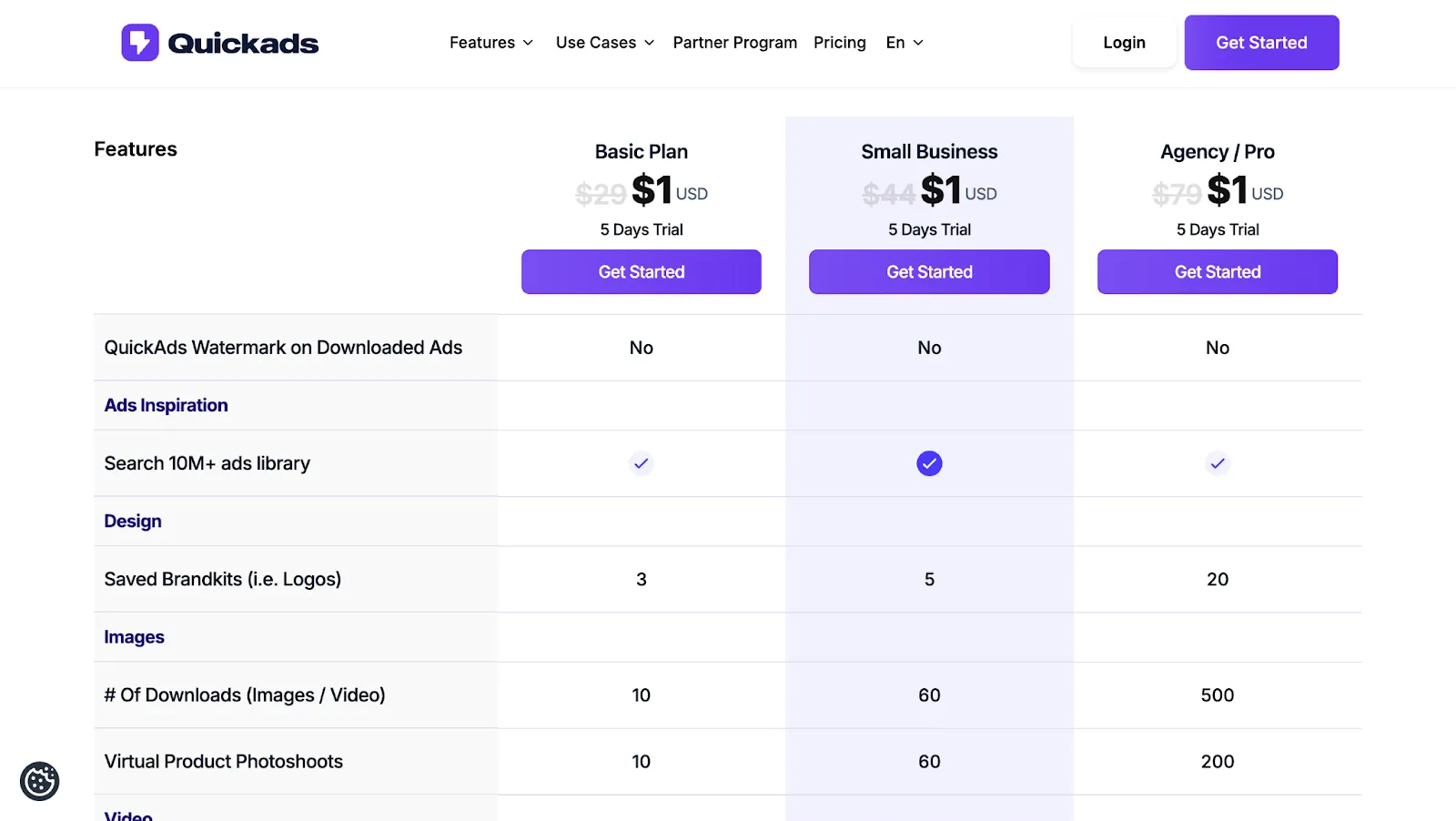
Task: Click Agency / Pro ads library checkmark
Action: point(1218,463)
